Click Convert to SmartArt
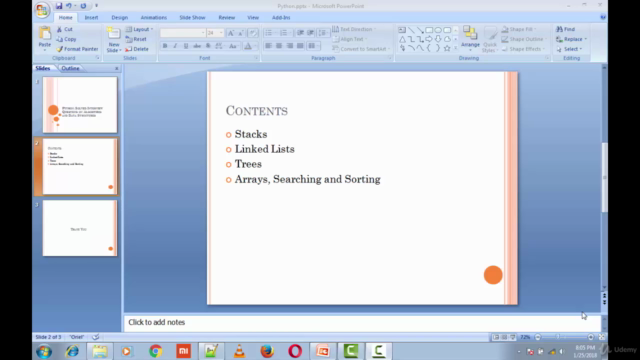This screenshot has height=360, width=640. coord(361,49)
